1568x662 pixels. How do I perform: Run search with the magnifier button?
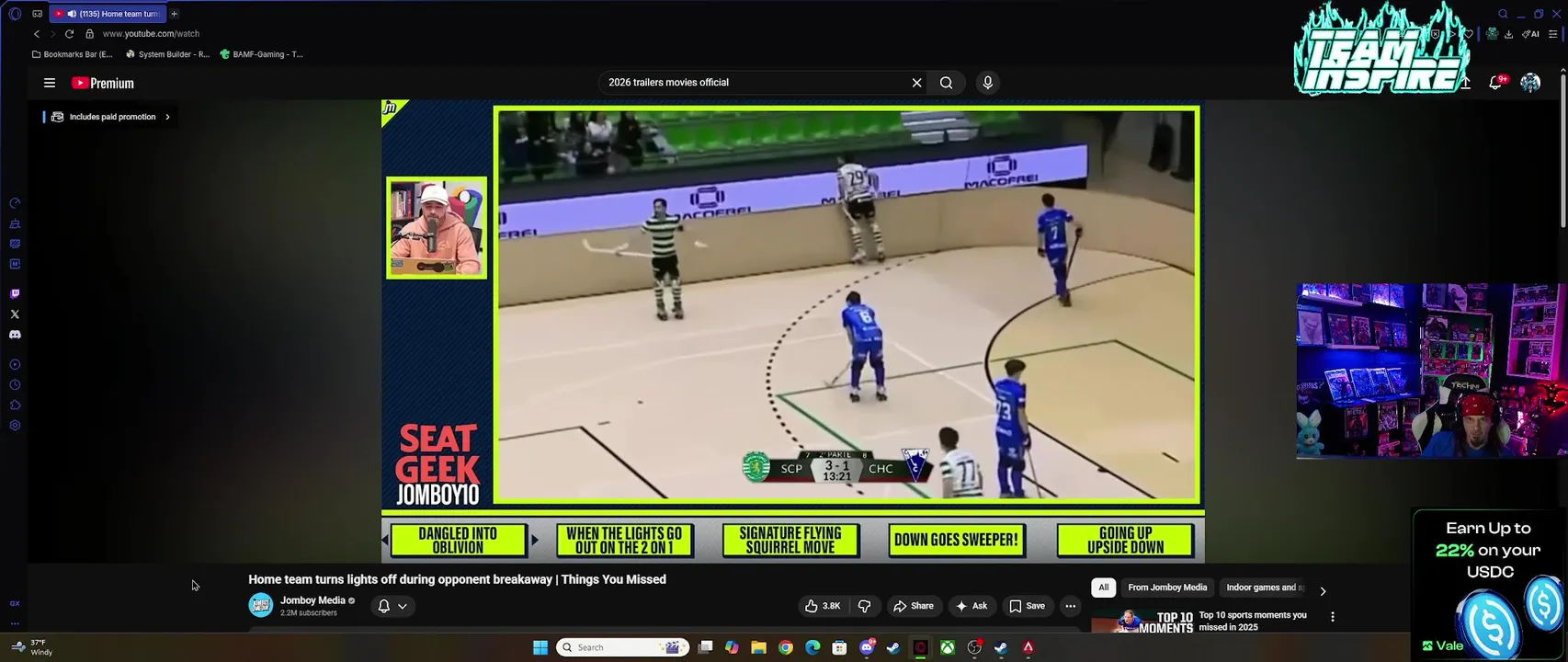tap(946, 83)
